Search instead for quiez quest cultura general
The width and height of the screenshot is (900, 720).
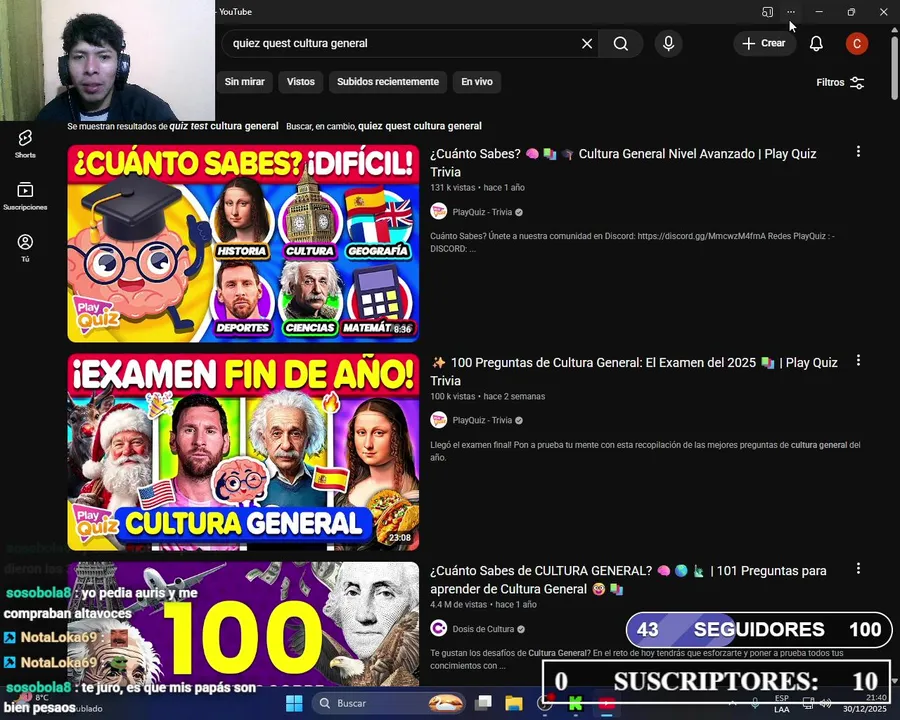click(x=420, y=126)
